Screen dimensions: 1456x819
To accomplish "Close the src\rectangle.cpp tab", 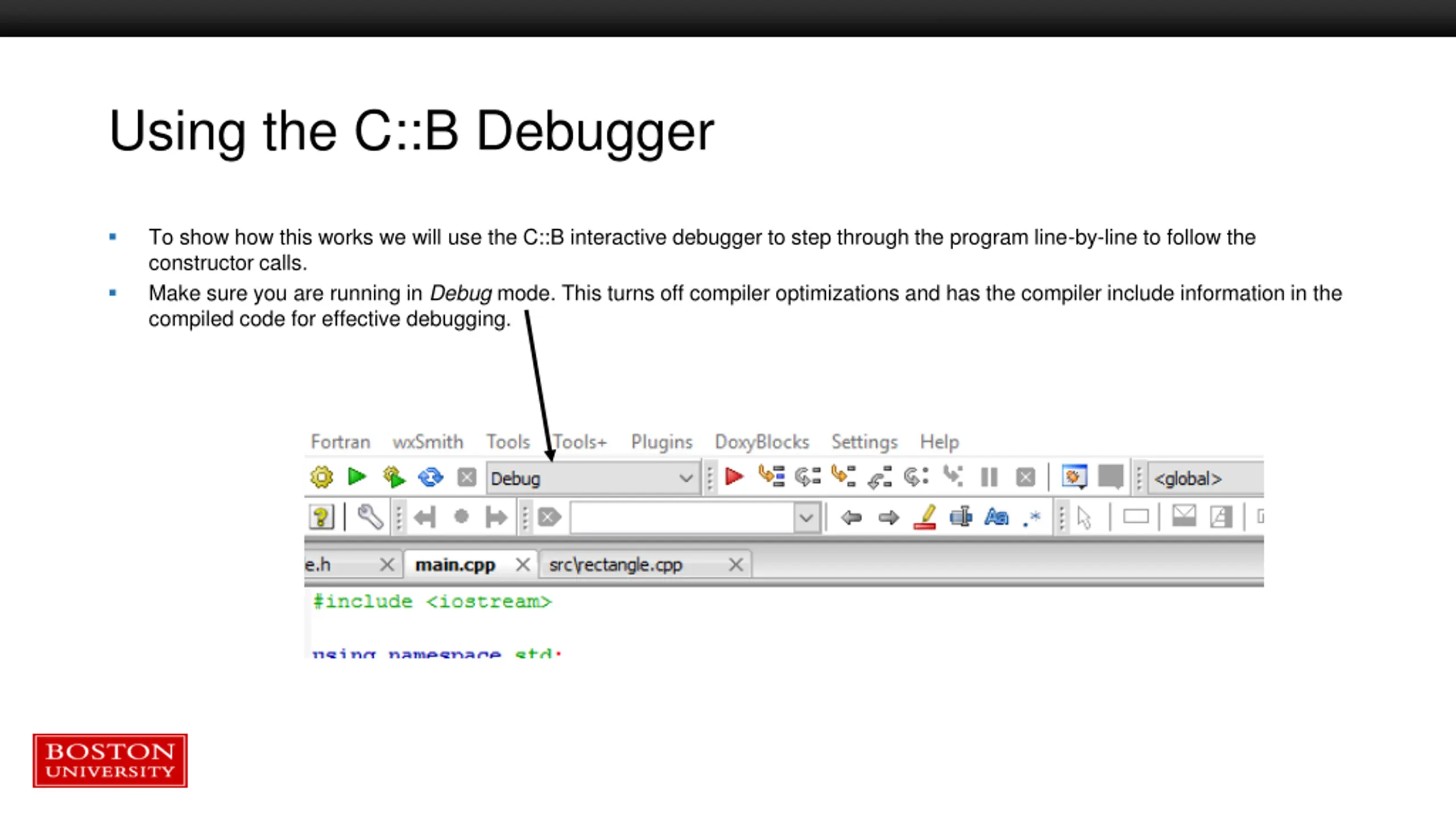I will [x=736, y=565].
